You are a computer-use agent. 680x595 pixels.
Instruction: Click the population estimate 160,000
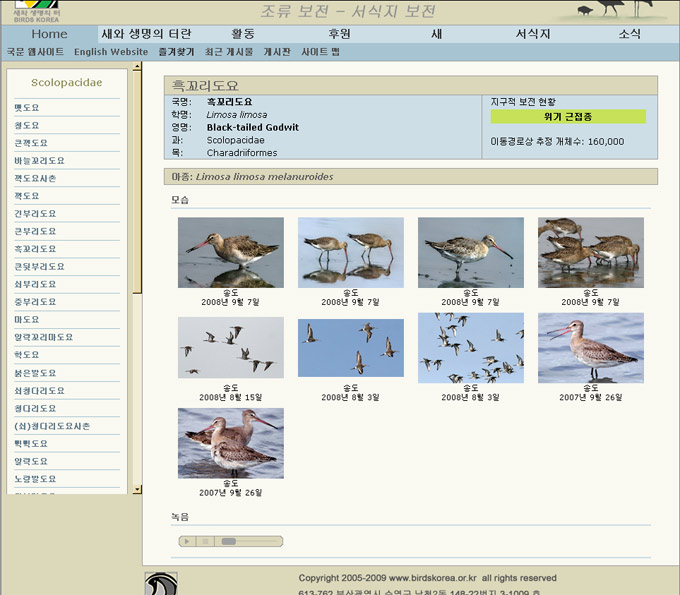[606, 141]
